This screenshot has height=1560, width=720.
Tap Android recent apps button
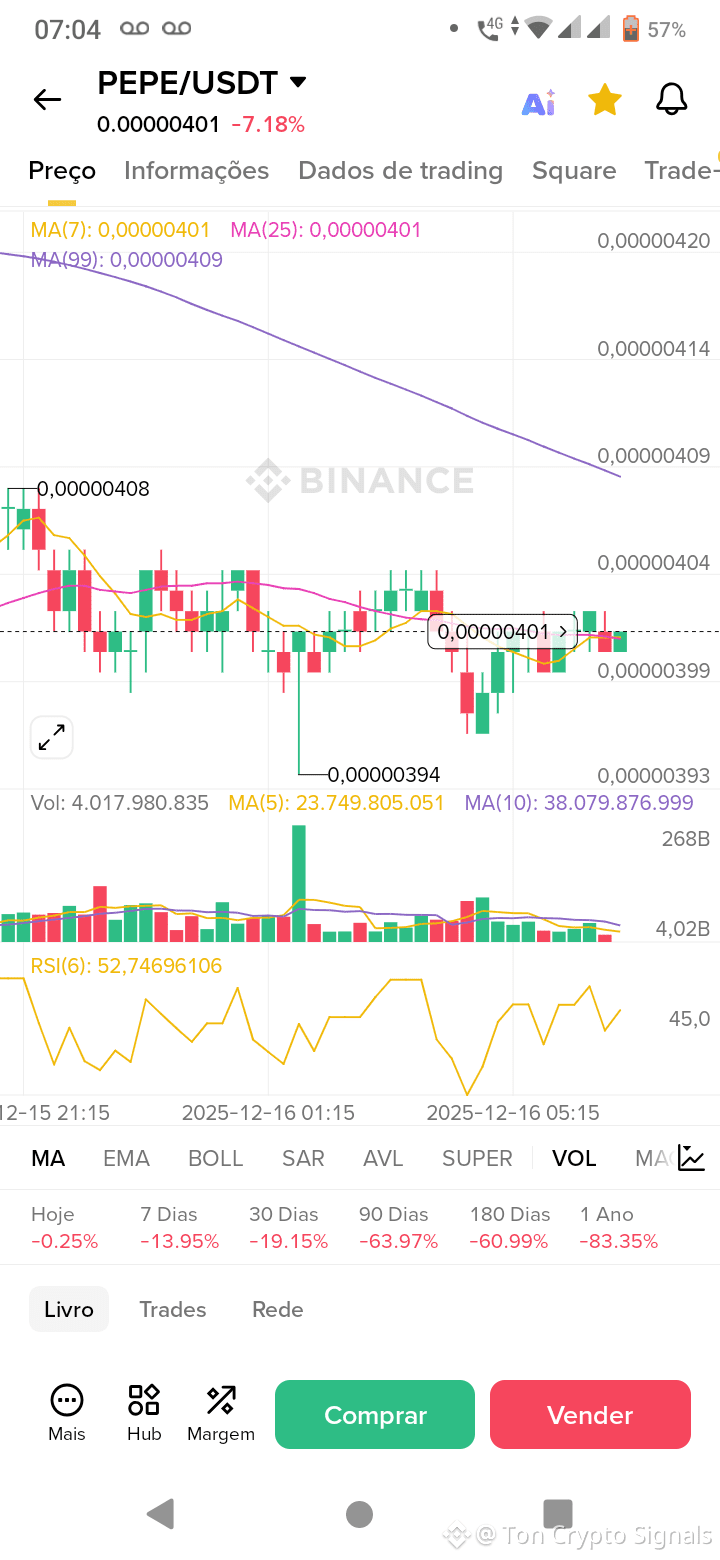(x=557, y=1514)
